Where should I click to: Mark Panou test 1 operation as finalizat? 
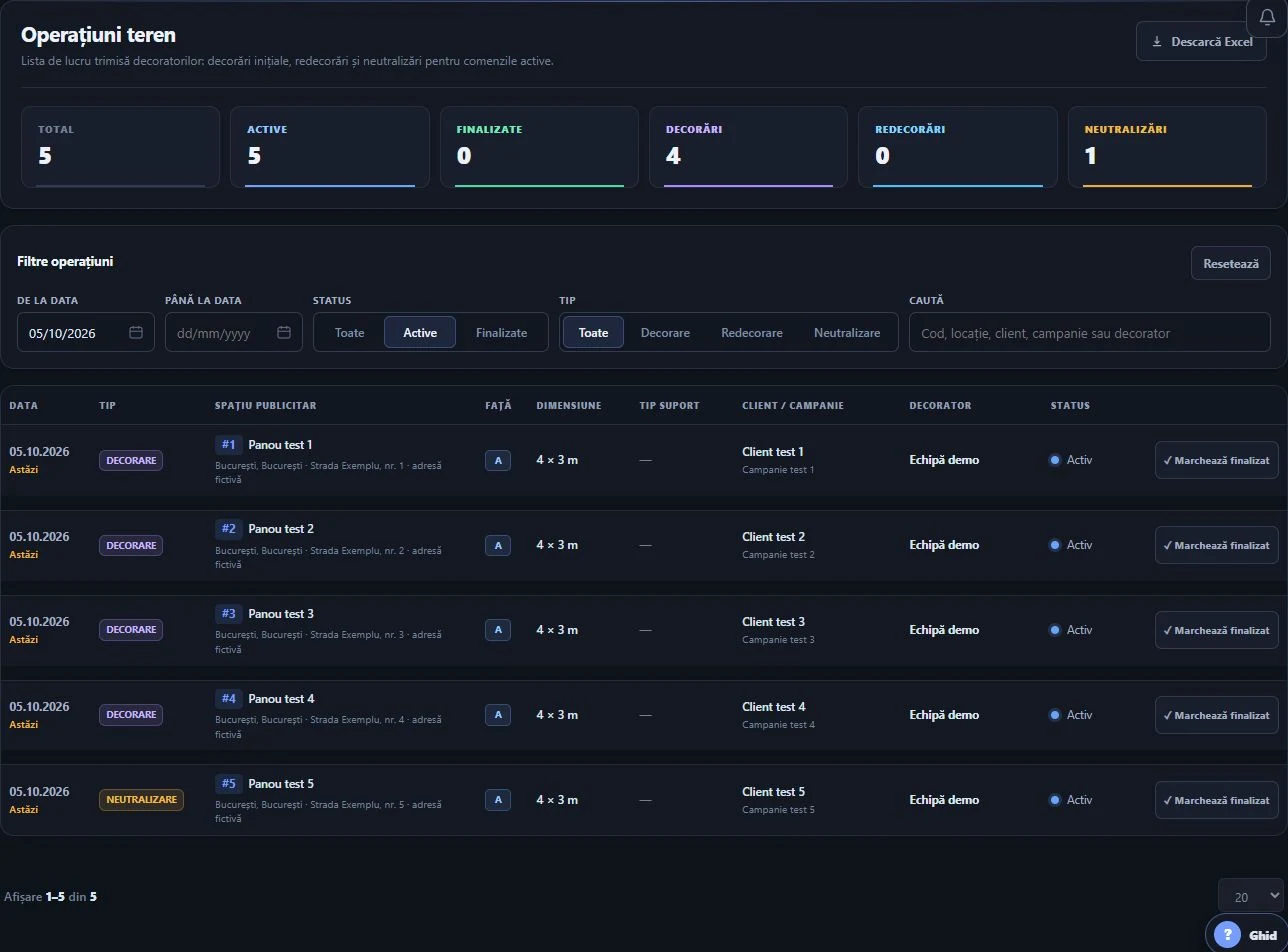coord(1217,460)
